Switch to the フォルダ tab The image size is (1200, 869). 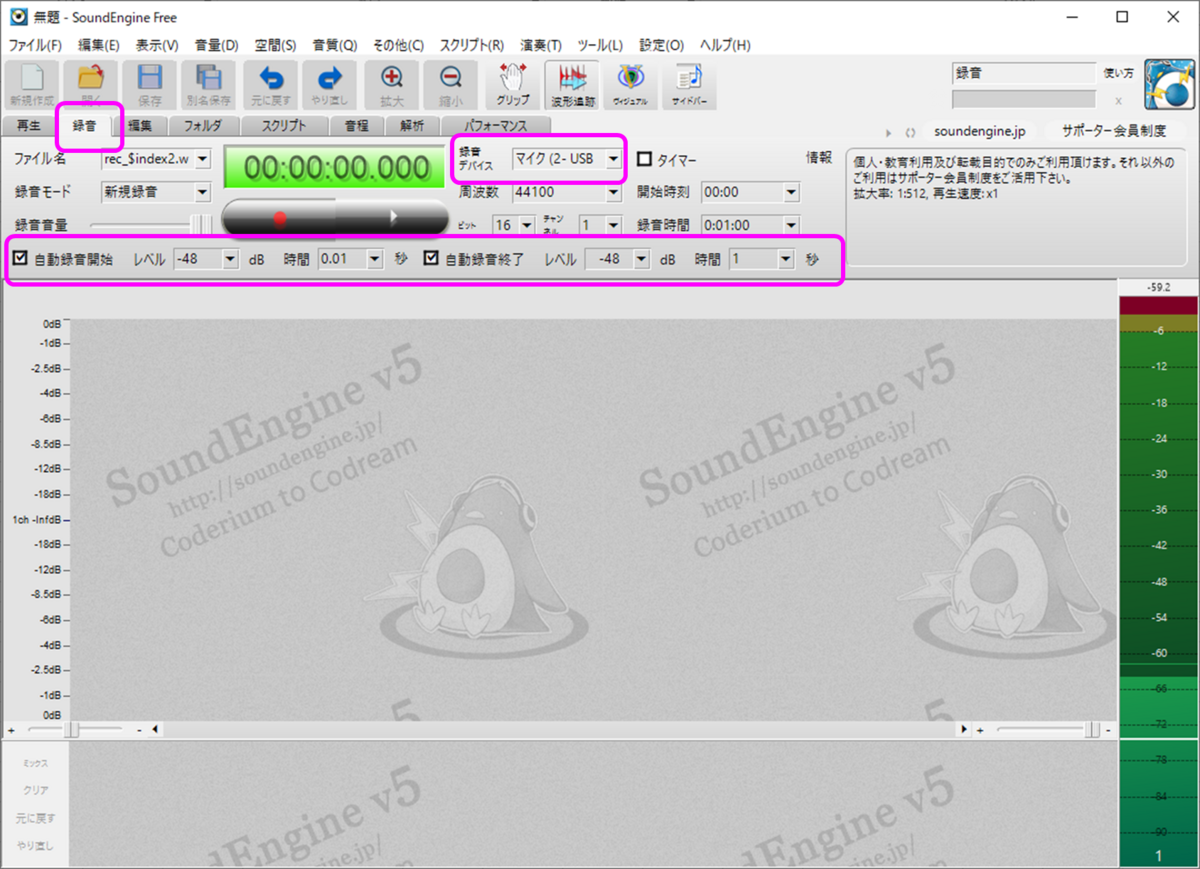(203, 126)
